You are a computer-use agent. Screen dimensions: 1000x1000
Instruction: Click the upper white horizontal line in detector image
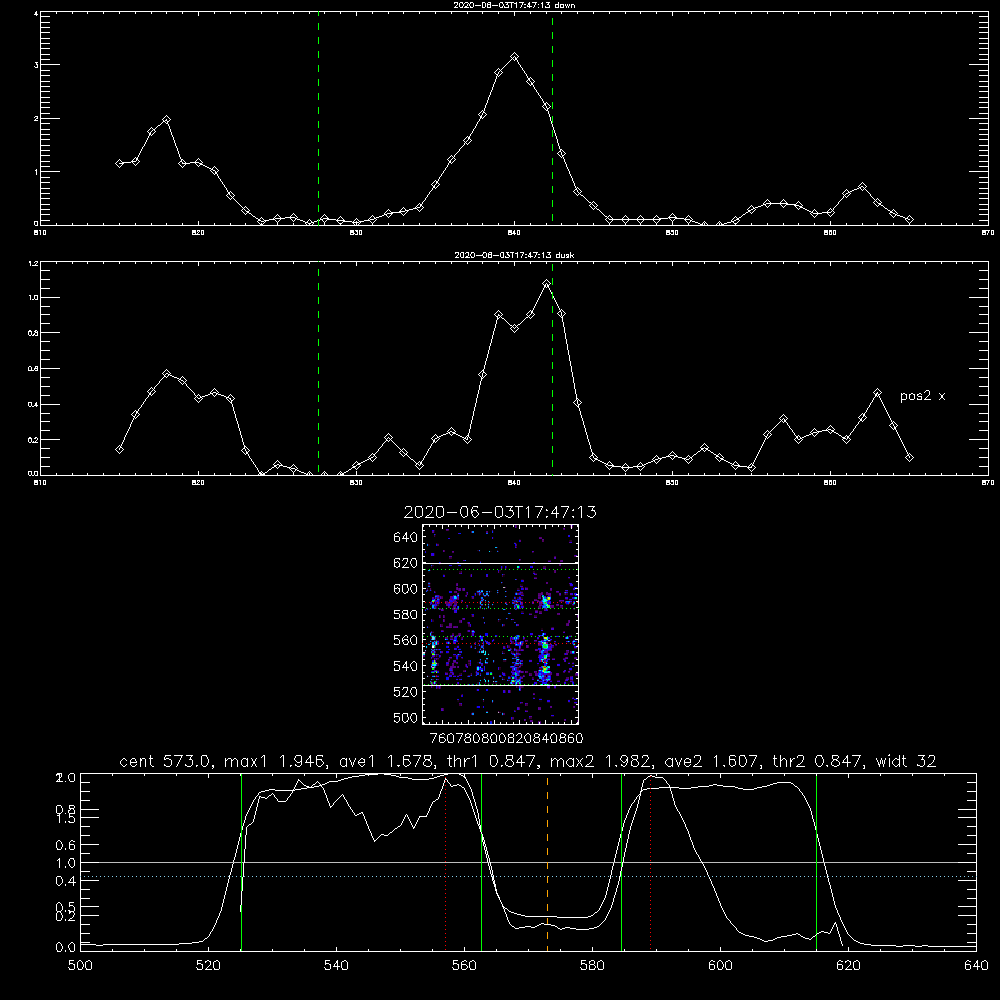(x=500, y=563)
